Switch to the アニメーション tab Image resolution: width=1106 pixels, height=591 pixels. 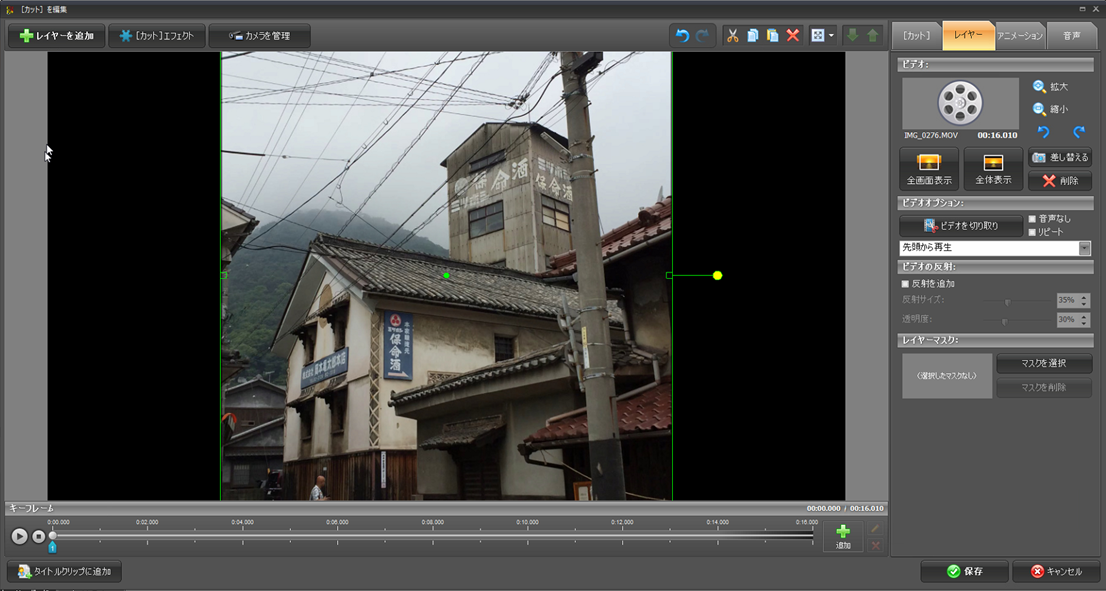tap(1020, 36)
